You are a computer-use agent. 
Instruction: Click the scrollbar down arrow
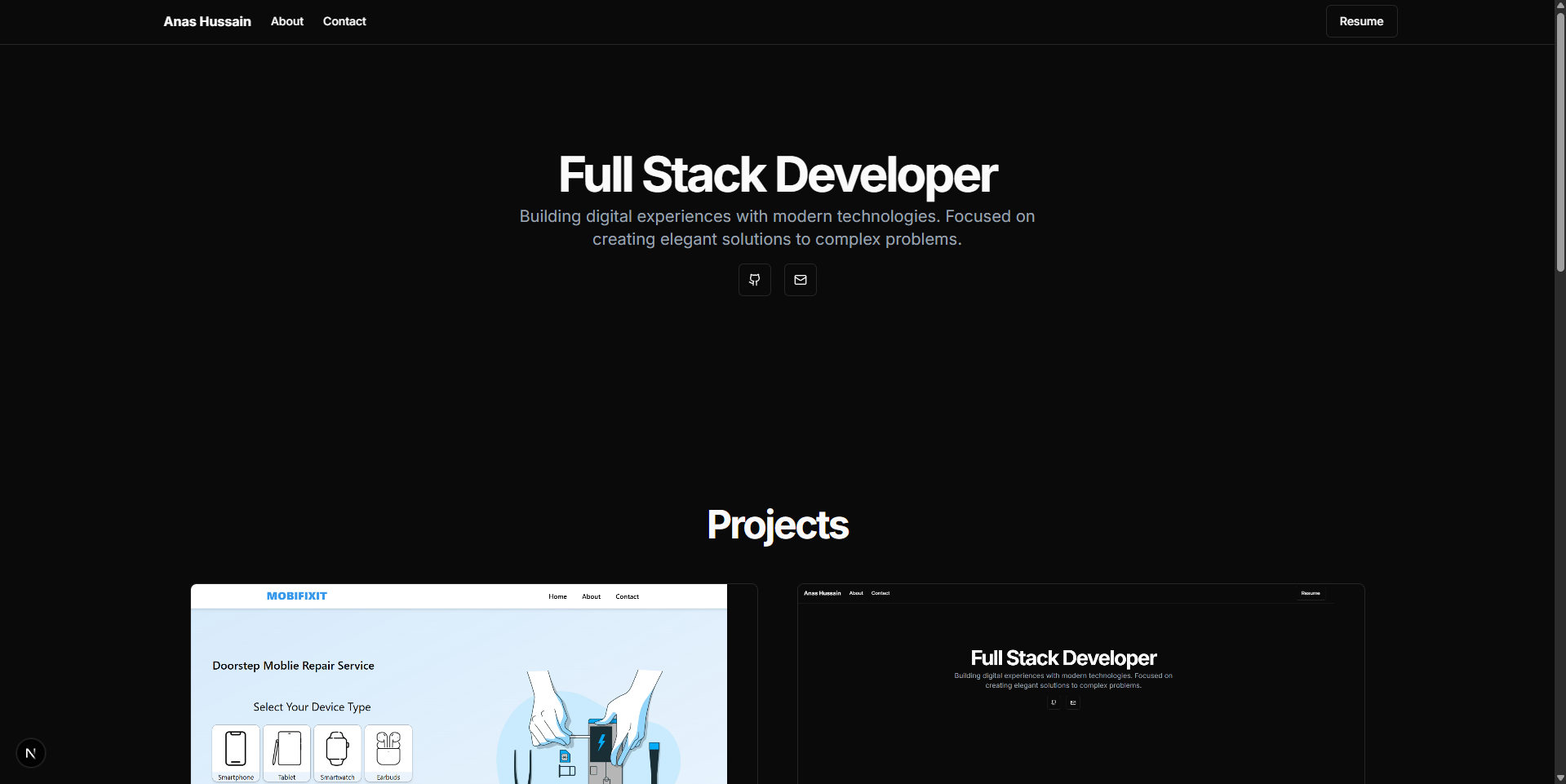tap(1560, 777)
